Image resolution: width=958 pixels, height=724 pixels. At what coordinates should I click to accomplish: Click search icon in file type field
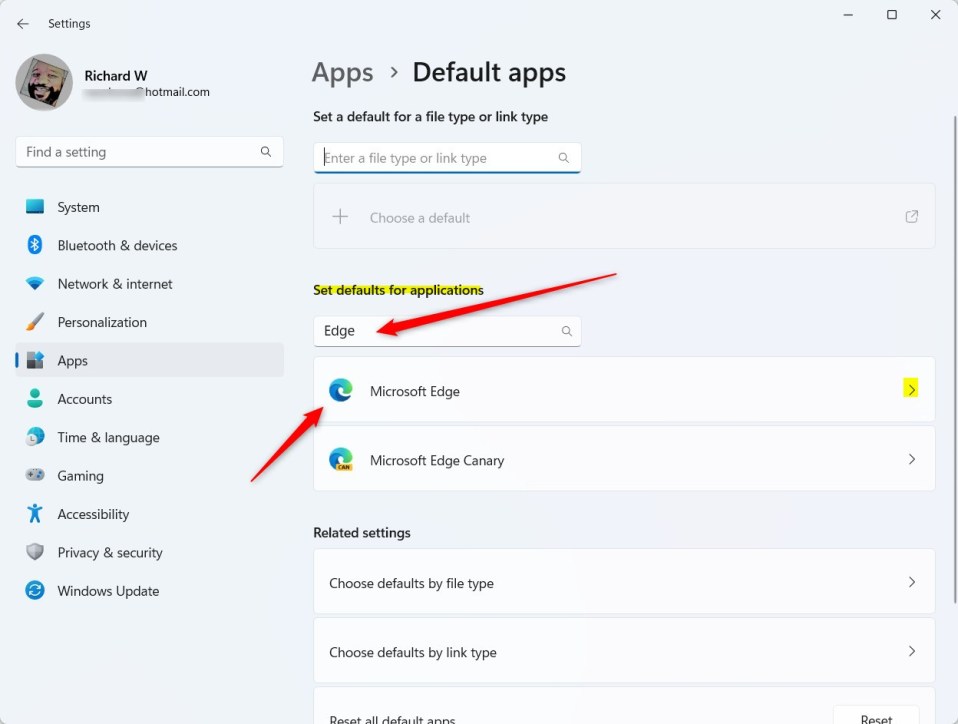(x=564, y=158)
